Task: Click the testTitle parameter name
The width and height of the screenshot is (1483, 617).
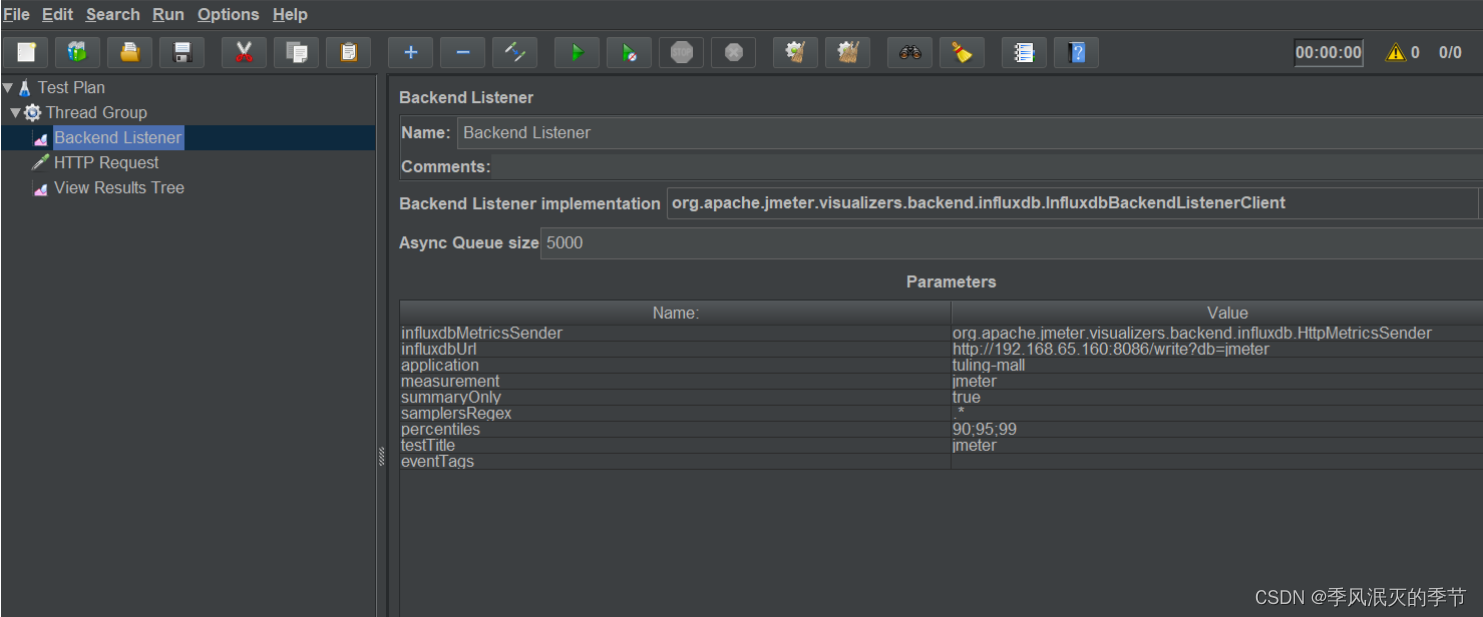Action: click(x=675, y=445)
